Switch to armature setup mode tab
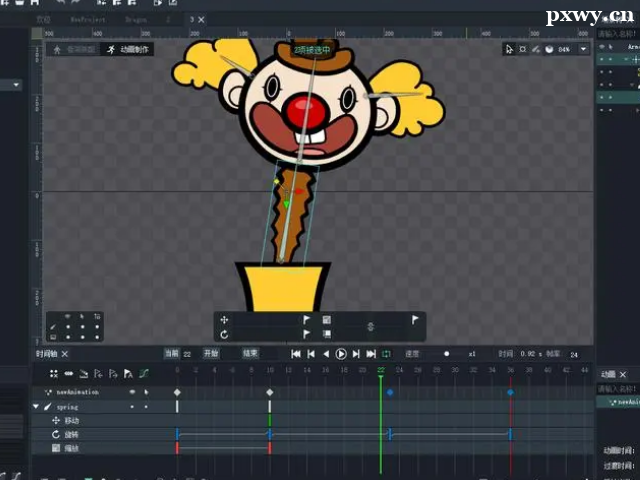 pos(73,49)
